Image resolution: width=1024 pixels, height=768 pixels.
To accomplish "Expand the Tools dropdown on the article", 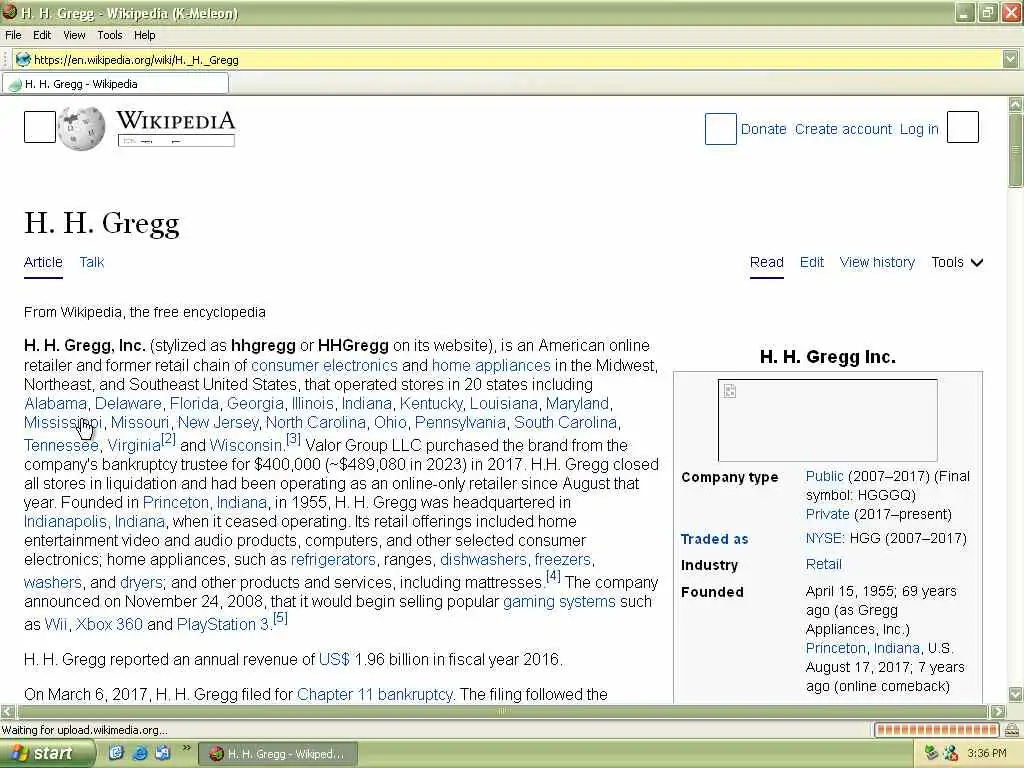I will [957, 262].
